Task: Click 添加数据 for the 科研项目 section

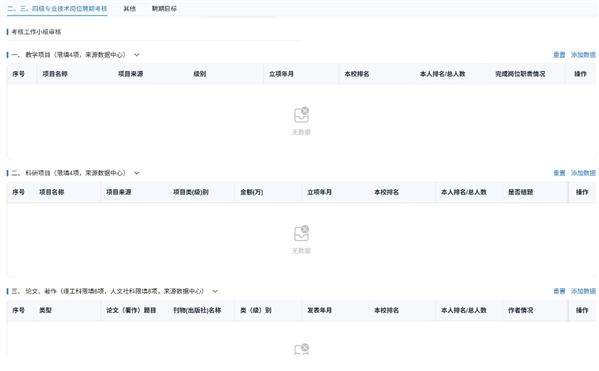Action: point(583,173)
